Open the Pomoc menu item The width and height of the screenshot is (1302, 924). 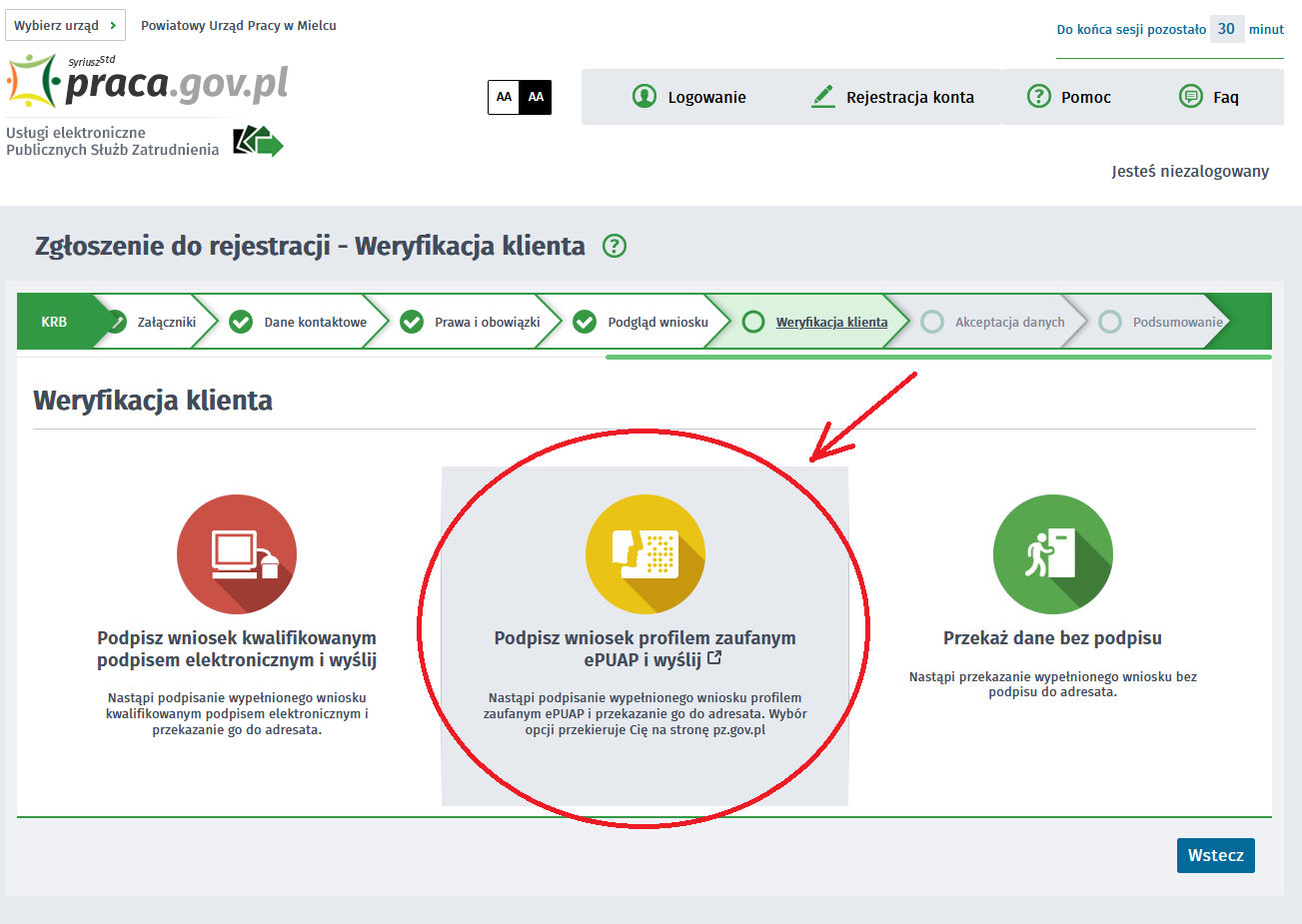click(x=1069, y=97)
